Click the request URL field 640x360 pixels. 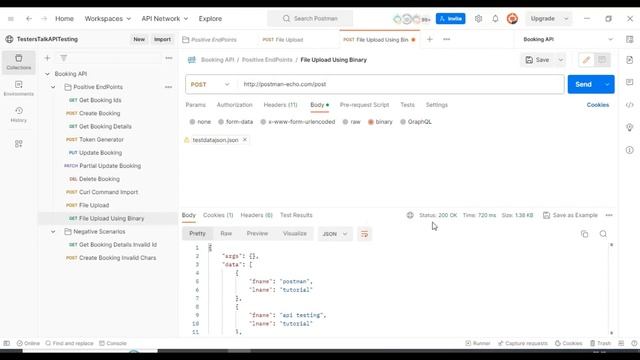pyautogui.click(x=401, y=84)
